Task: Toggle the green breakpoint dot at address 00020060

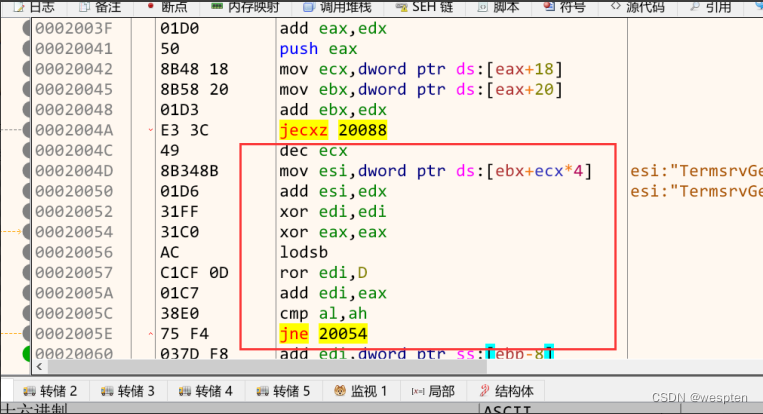Action: coord(25,352)
